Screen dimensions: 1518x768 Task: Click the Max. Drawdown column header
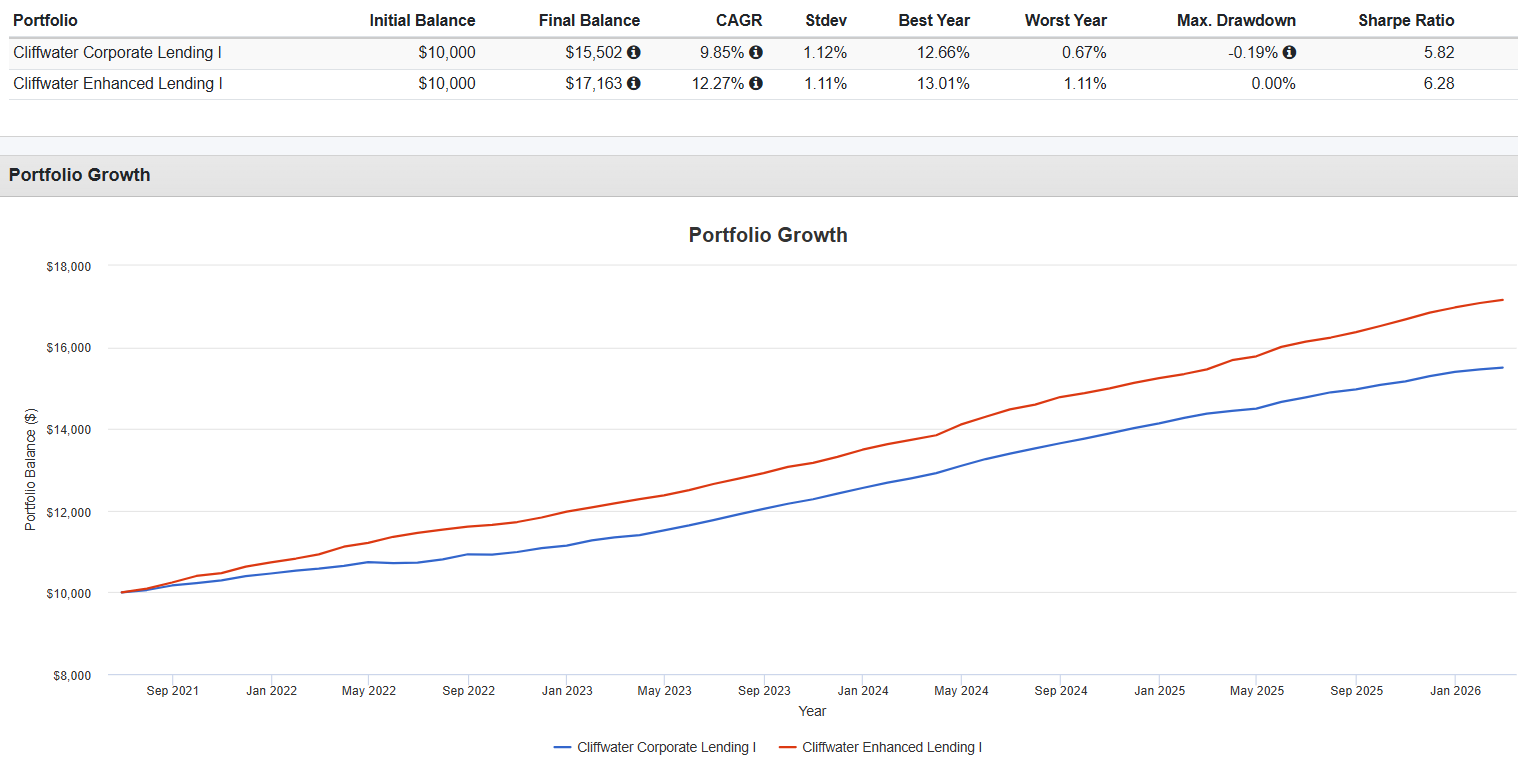click(1236, 20)
